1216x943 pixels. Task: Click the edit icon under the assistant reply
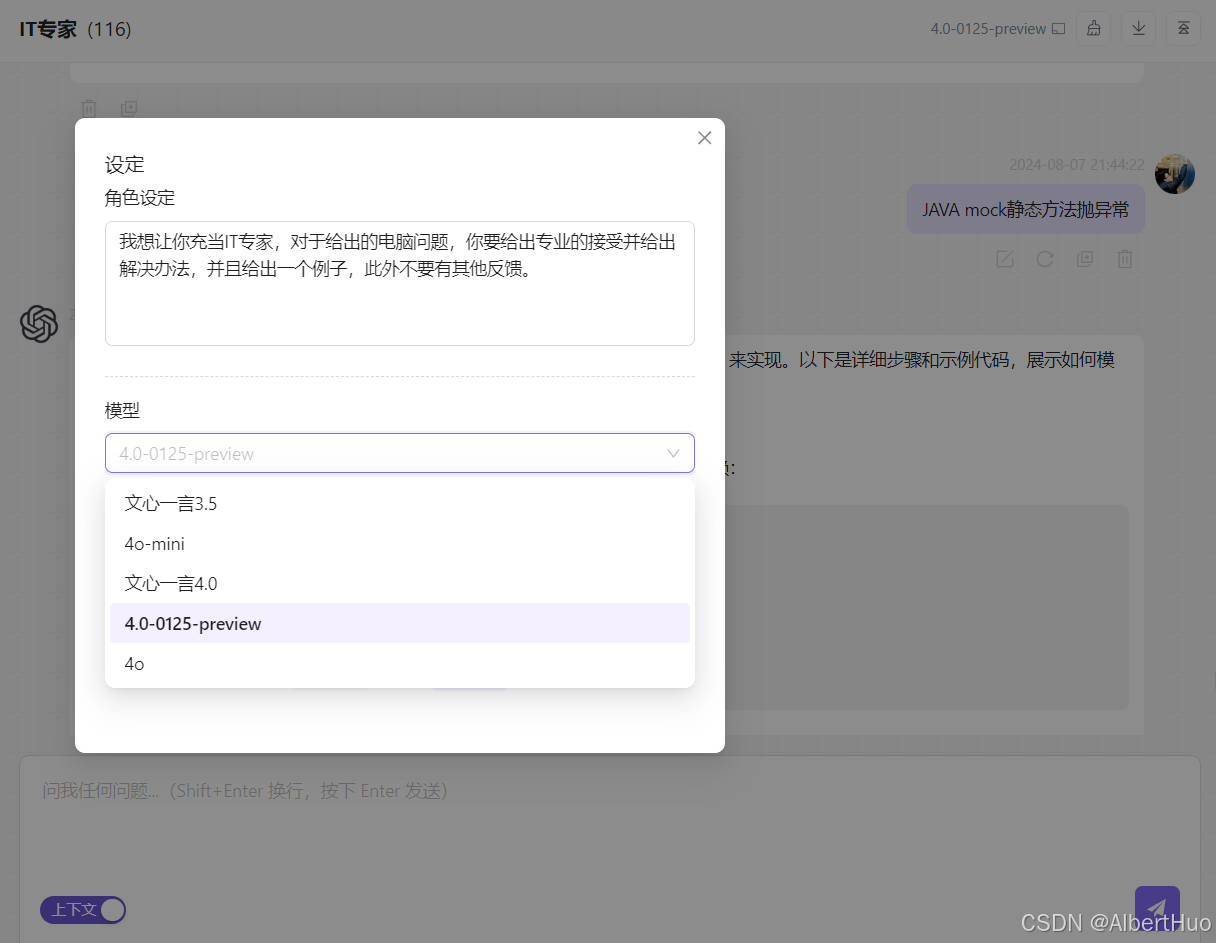pyautogui.click(x=1004, y=259)
